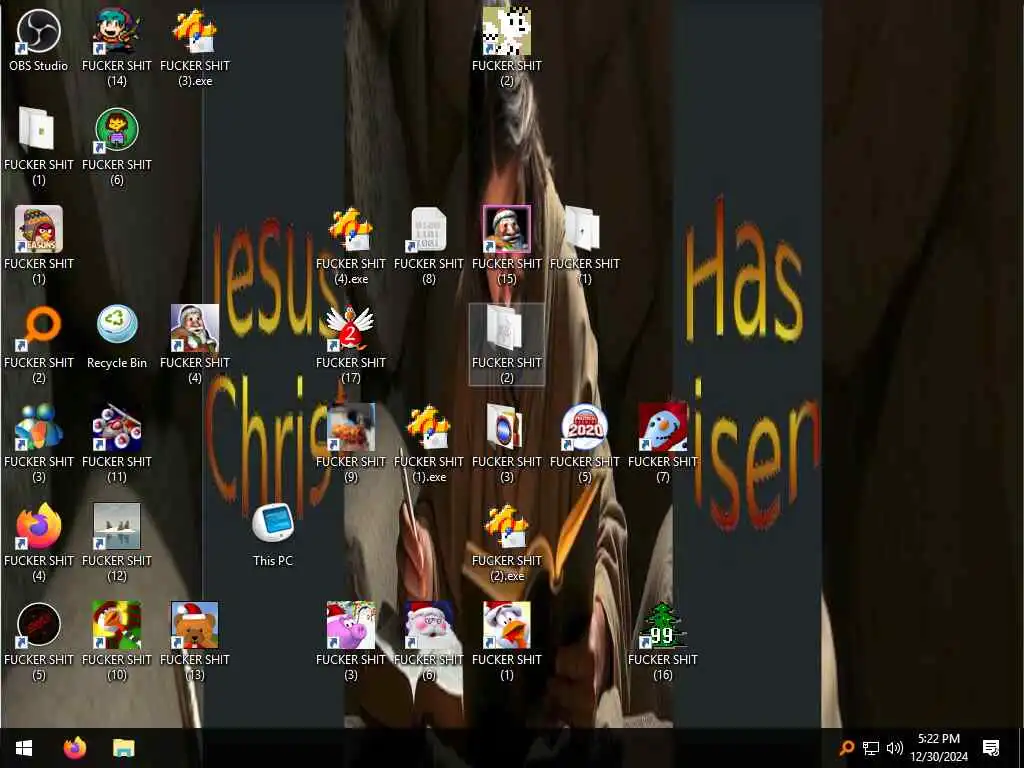
Task: Launch Firefox from the taskbar
Action: coord(74,748)
